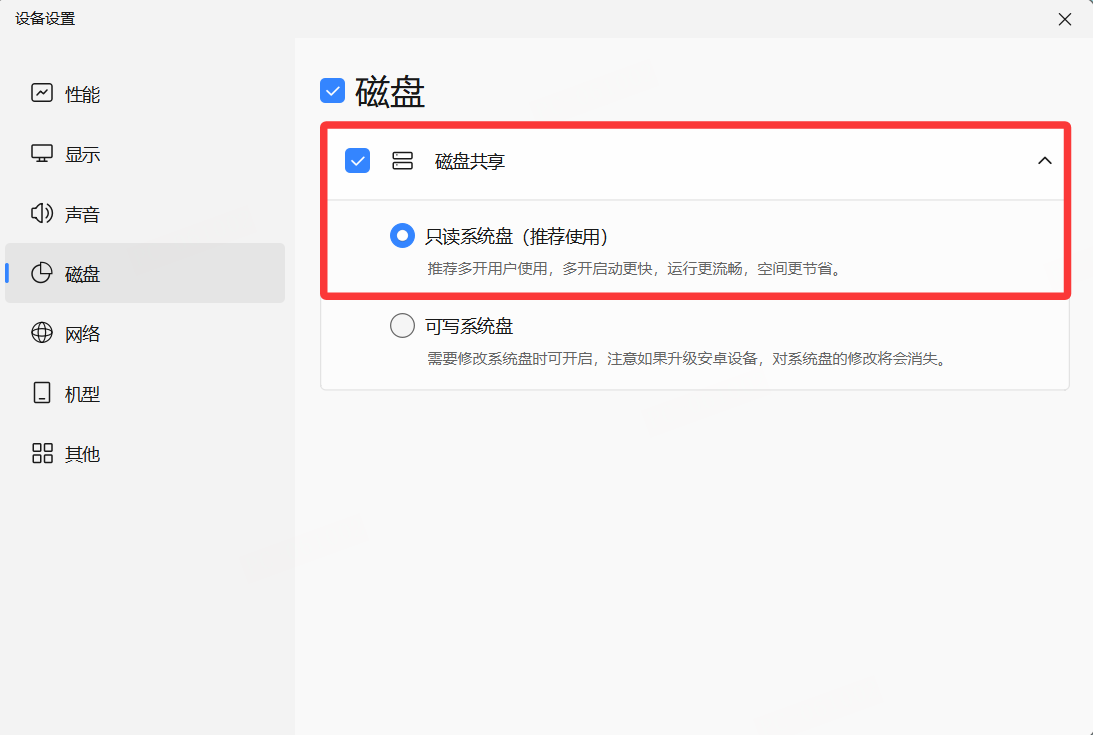Click the 性能 performance chart icon
The width and height of the screenshot is (1093, 735).
coord(42,94)
